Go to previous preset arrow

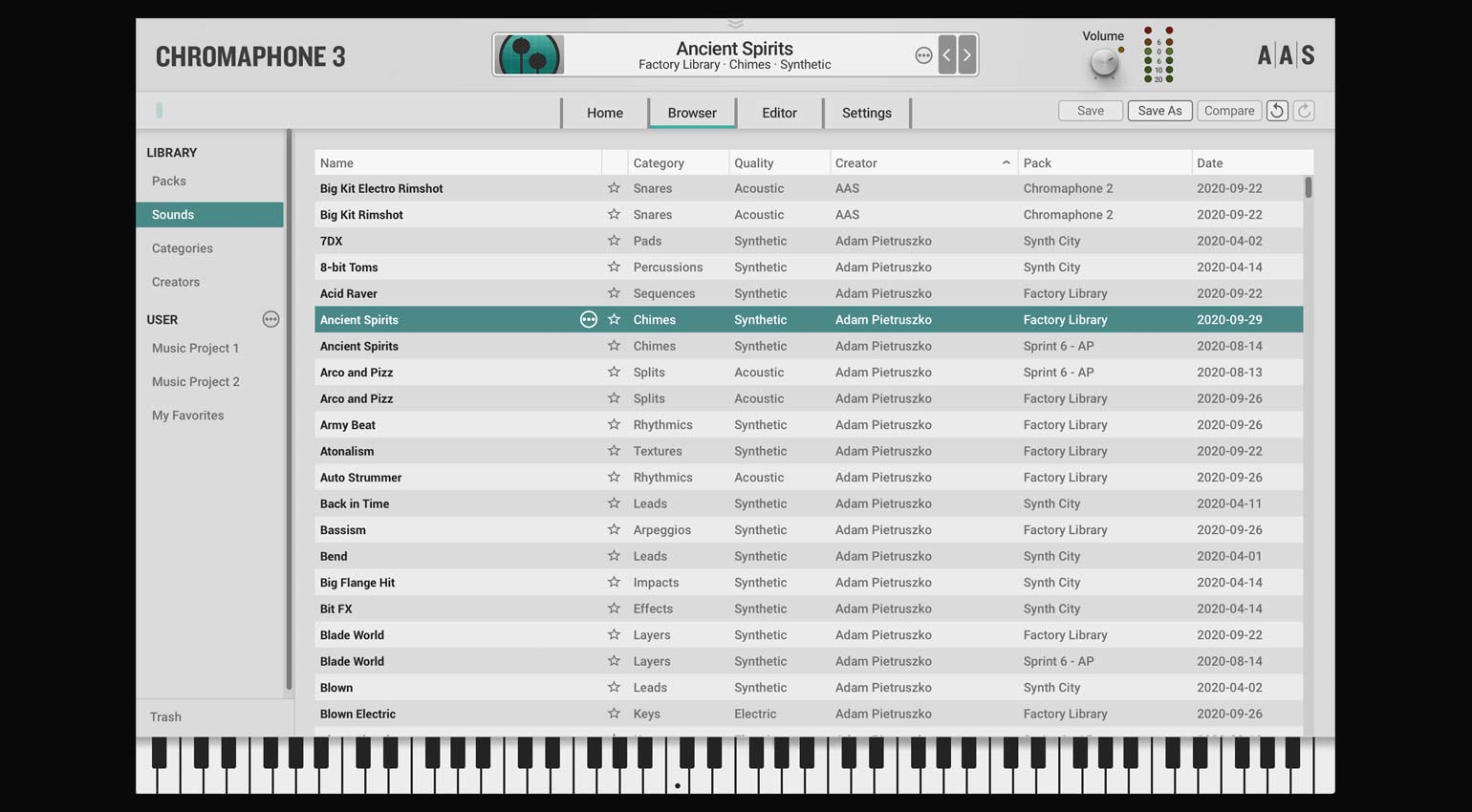[946, 55]
